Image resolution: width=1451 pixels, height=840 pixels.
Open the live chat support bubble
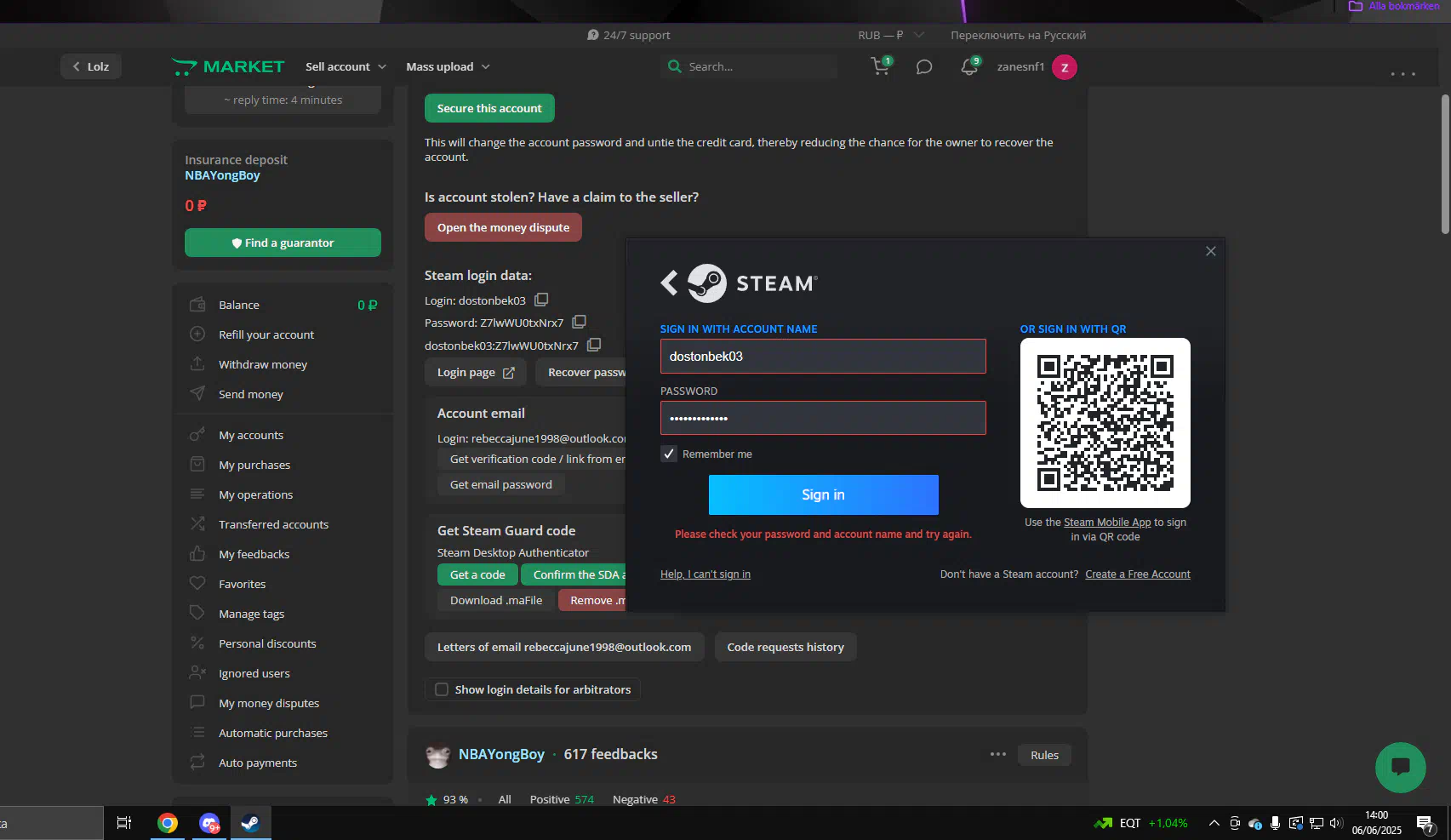pos(1400,767)
